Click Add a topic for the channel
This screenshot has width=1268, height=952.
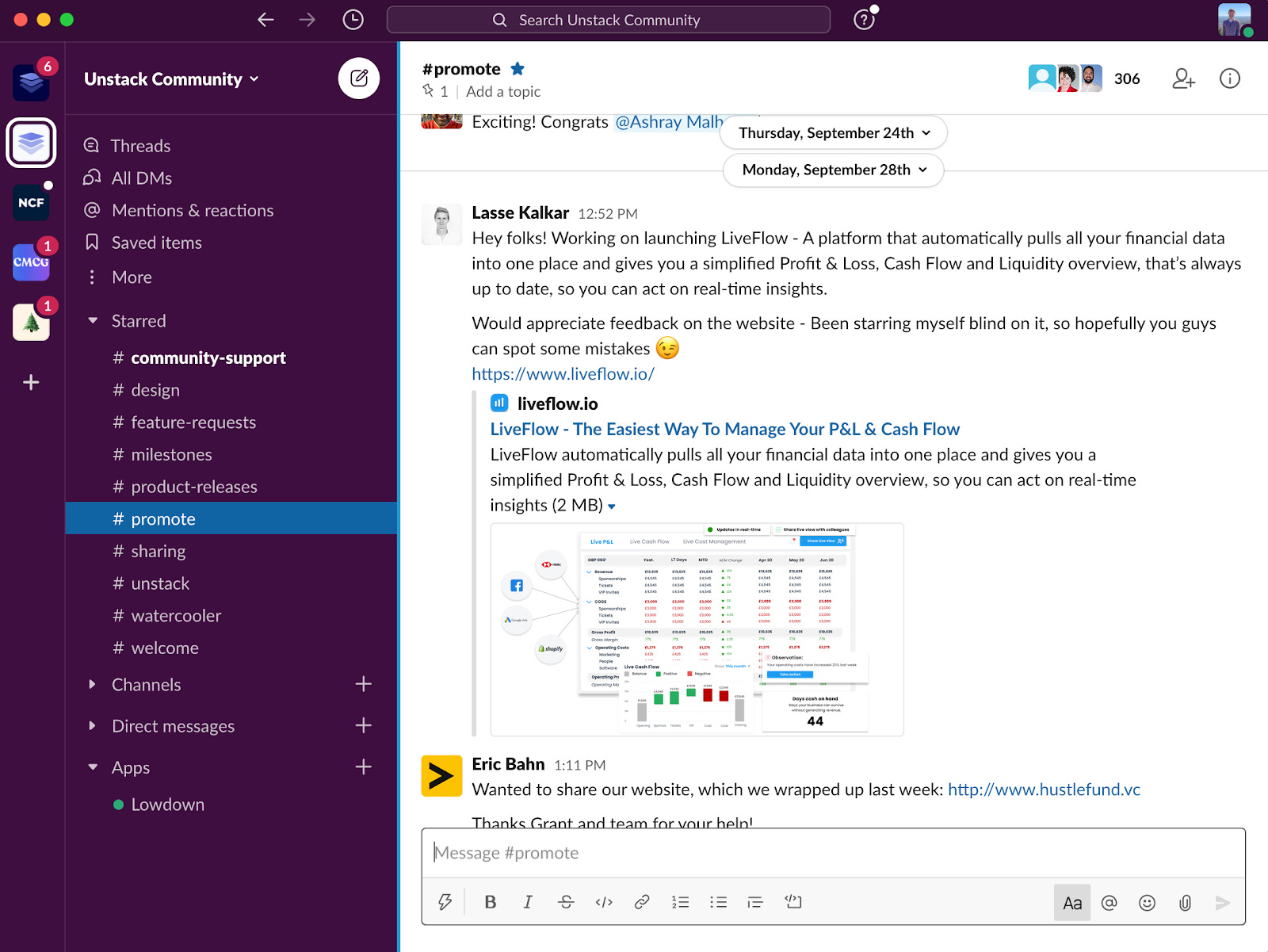point(502,91)
